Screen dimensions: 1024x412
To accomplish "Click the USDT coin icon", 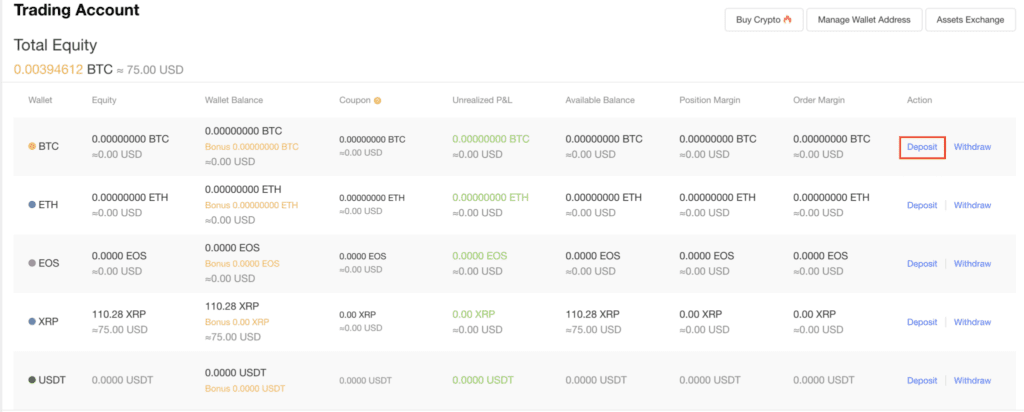I will 33,380.
